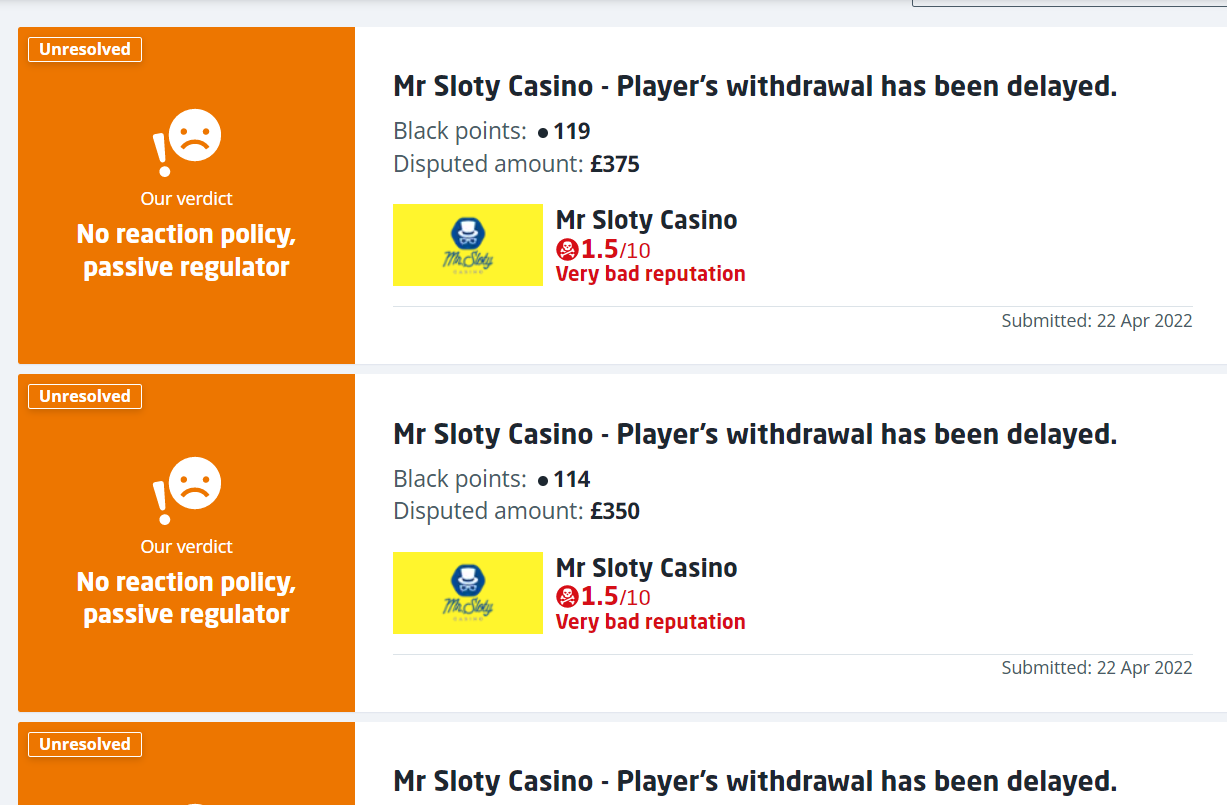Click the black dot beside 119 points
The height and width of the screenshot is (805, 1227).
(x=543, y=132)
